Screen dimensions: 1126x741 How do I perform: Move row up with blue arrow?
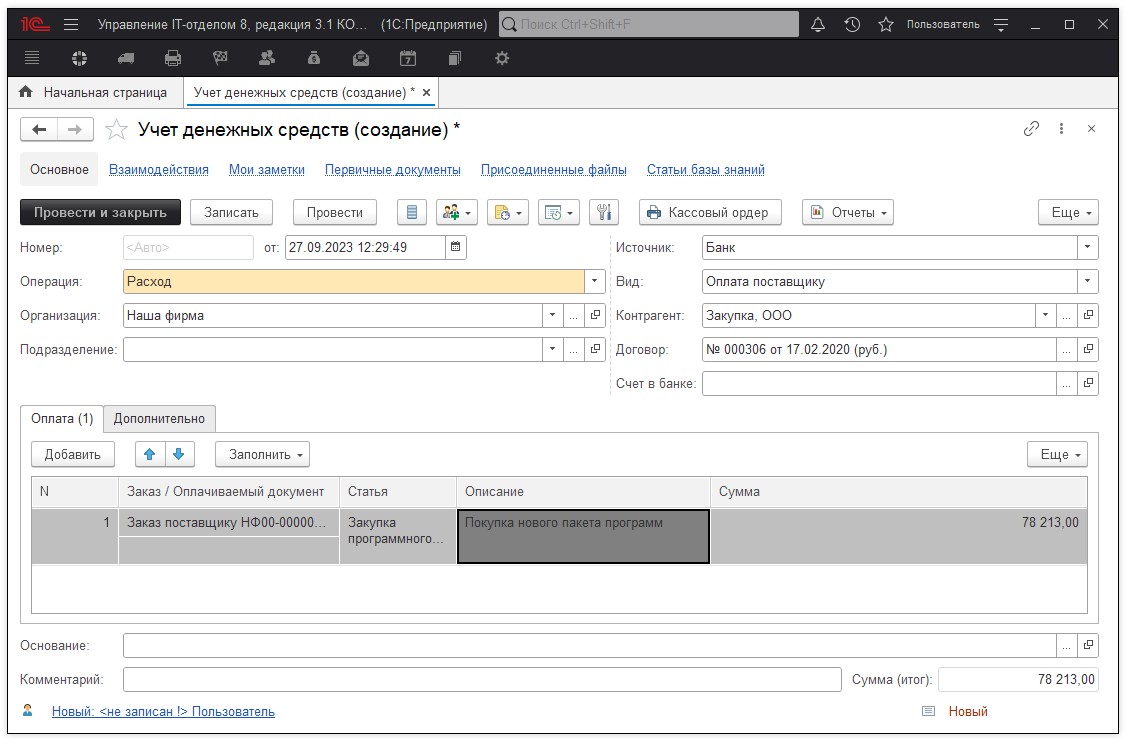click(x=150, y=454)
